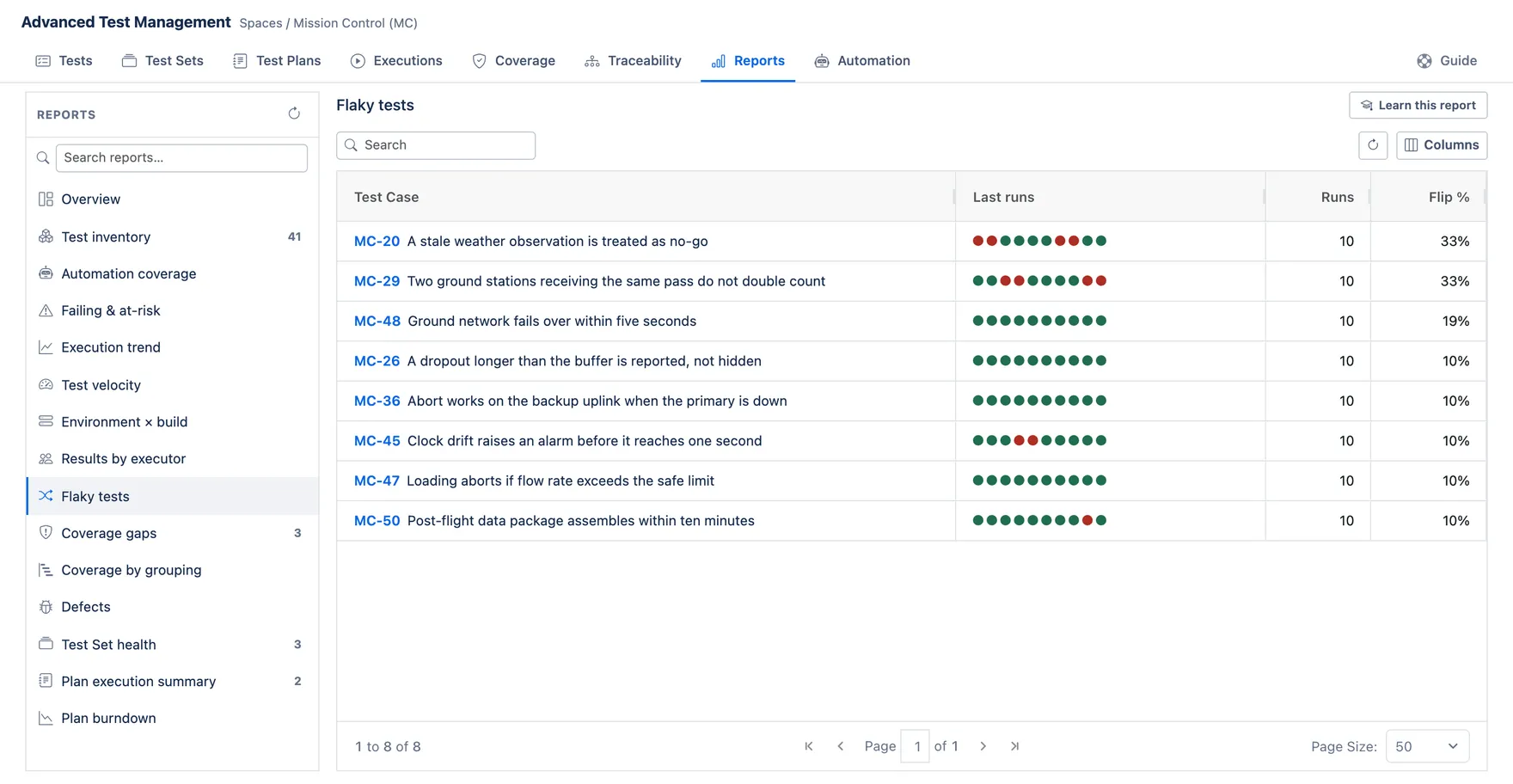Click the Test inventory icon

point(46,236)
